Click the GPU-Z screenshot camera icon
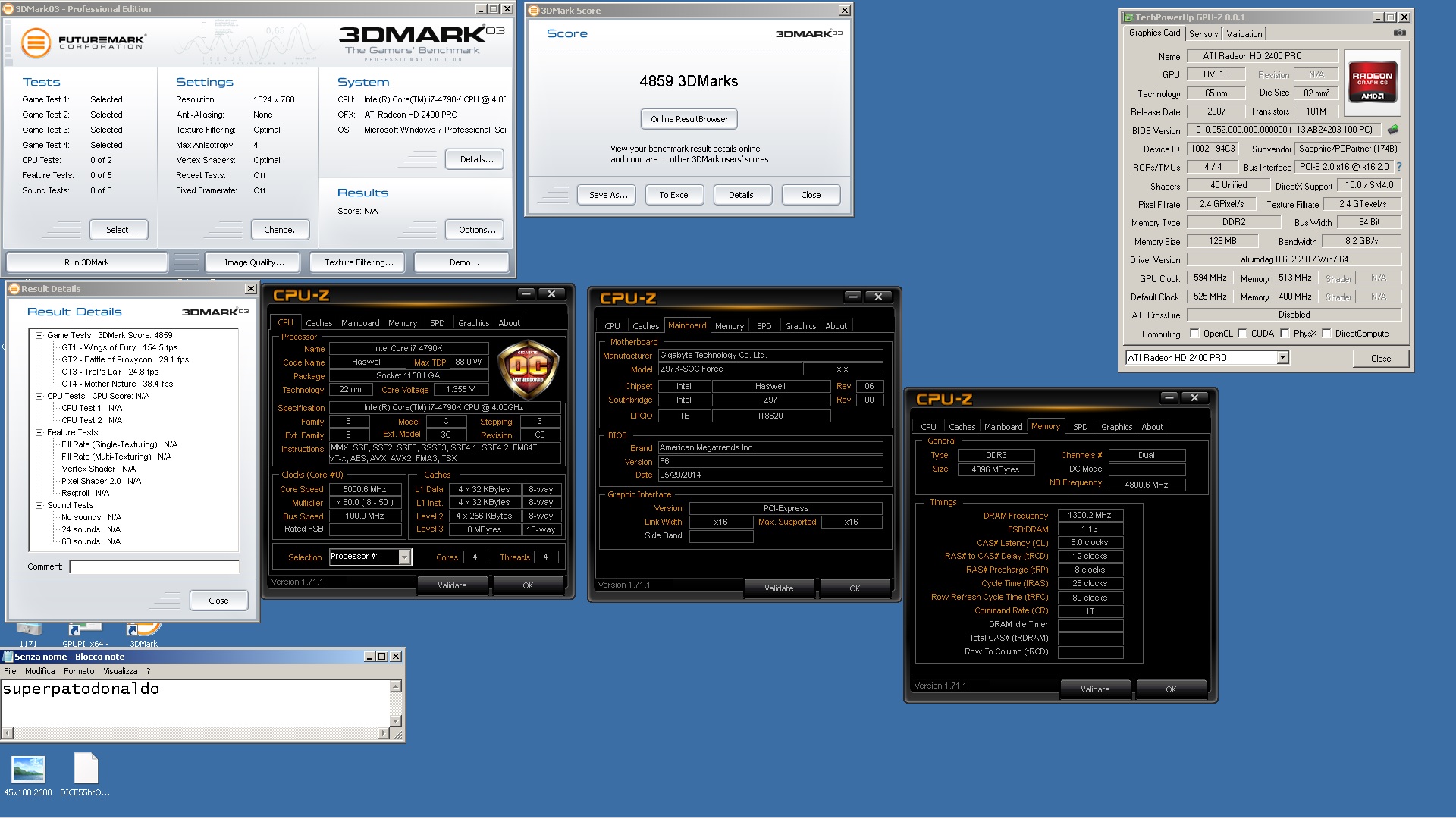 tap(1400, 33)
